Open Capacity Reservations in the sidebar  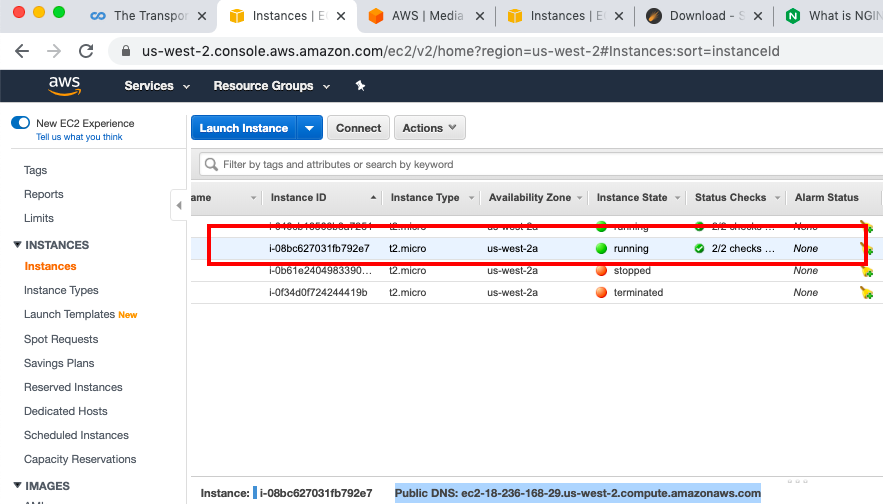click(x=80, y=460)
